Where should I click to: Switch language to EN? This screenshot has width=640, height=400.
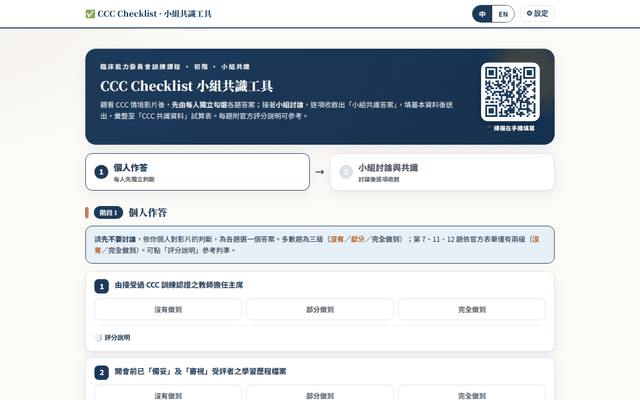(x=503, y=14)
